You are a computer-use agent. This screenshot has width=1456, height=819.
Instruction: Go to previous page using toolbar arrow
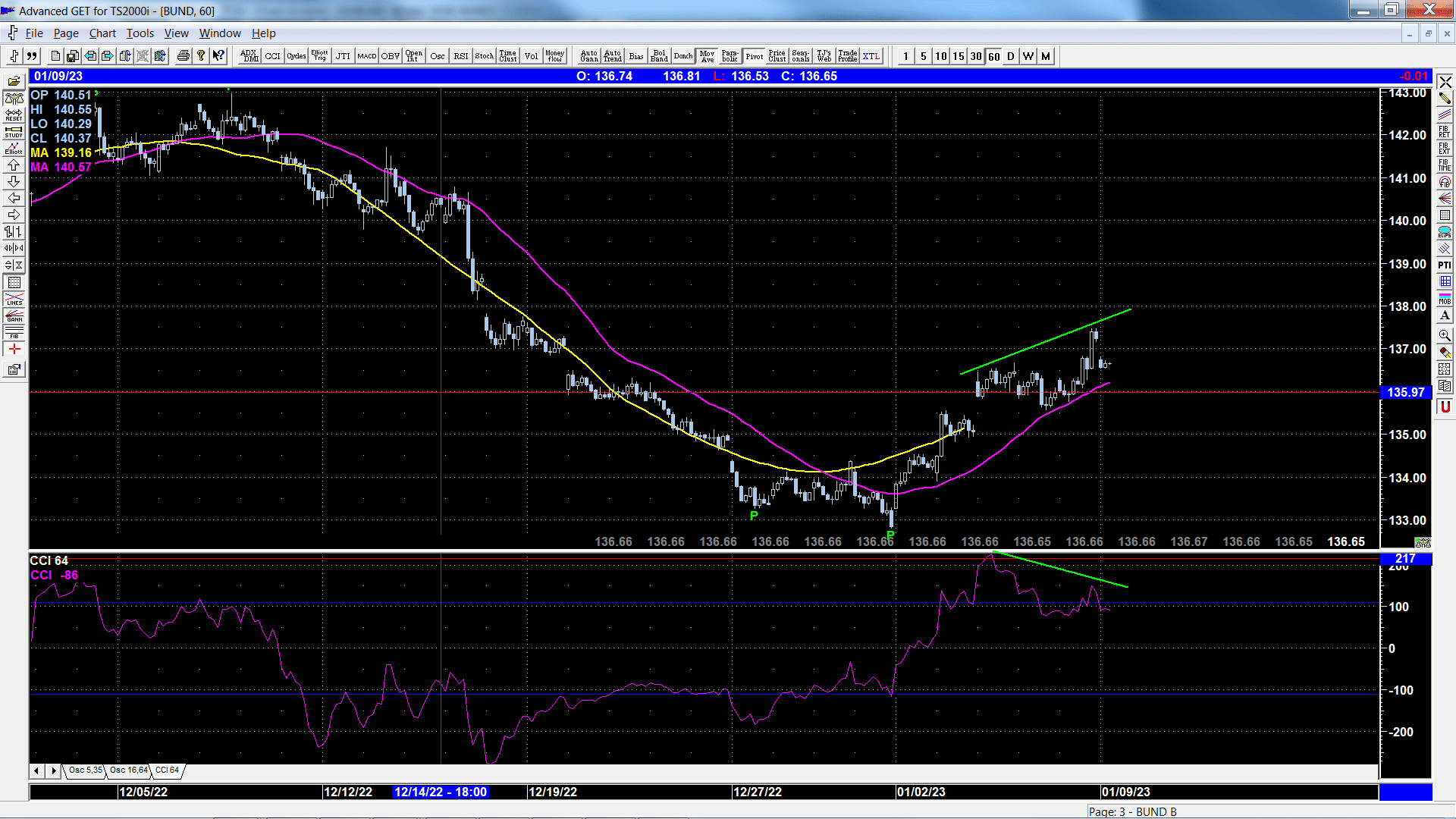[90, 56]
